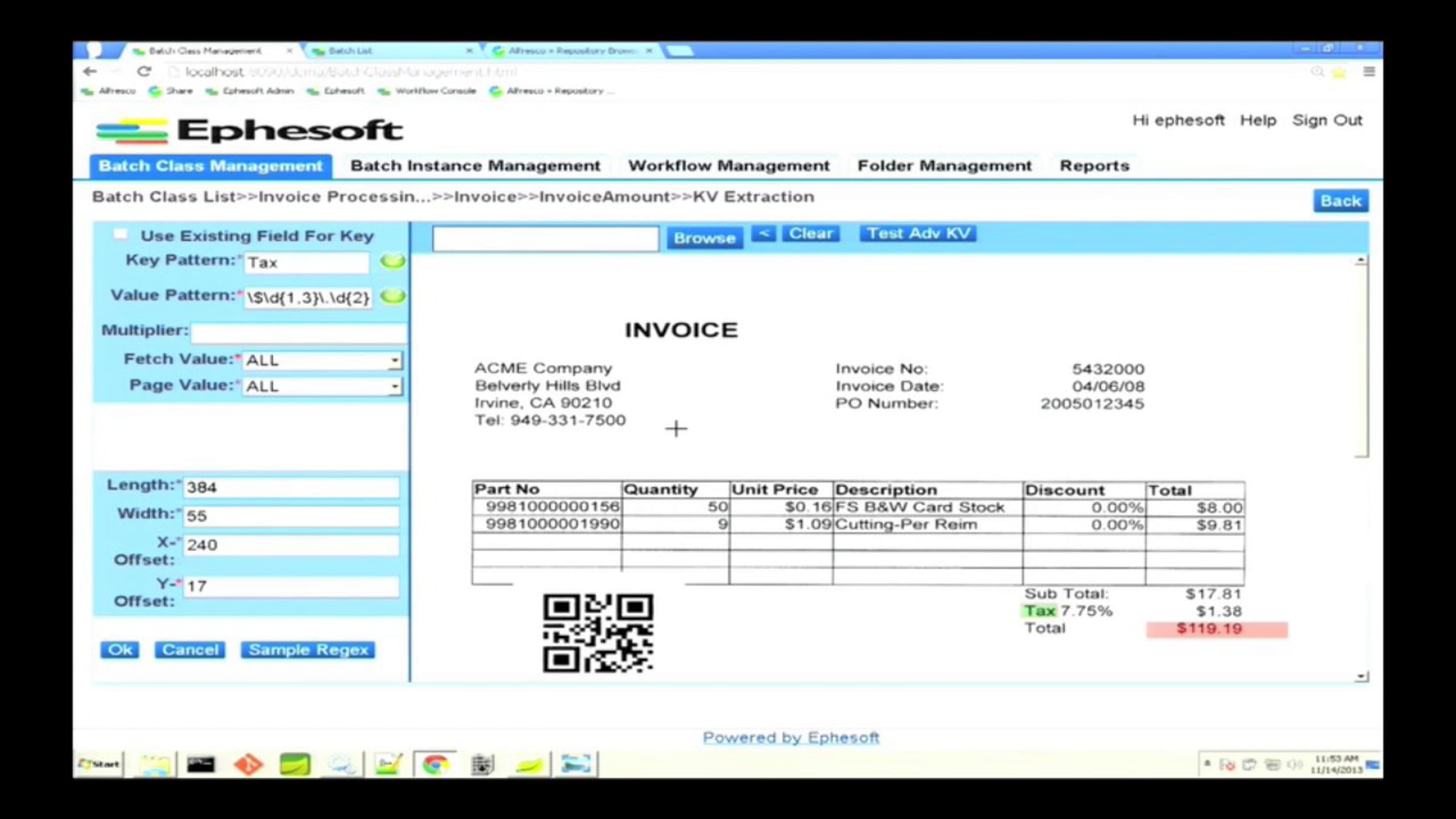This screenshot has width=1456, height=819.
Task: Open the Batch Instance Management tab
Action: pos(475,166)
